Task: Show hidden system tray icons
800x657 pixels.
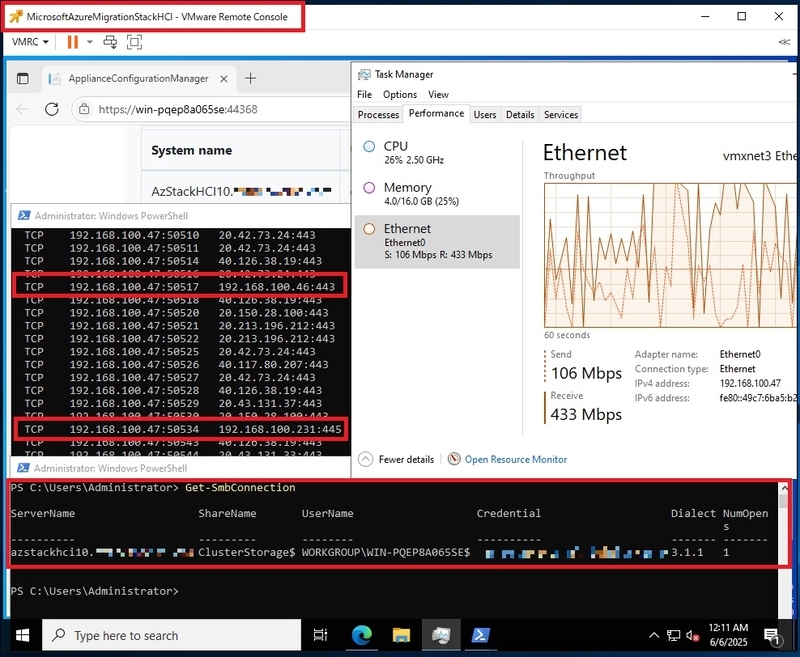Action: pos(654,636)
